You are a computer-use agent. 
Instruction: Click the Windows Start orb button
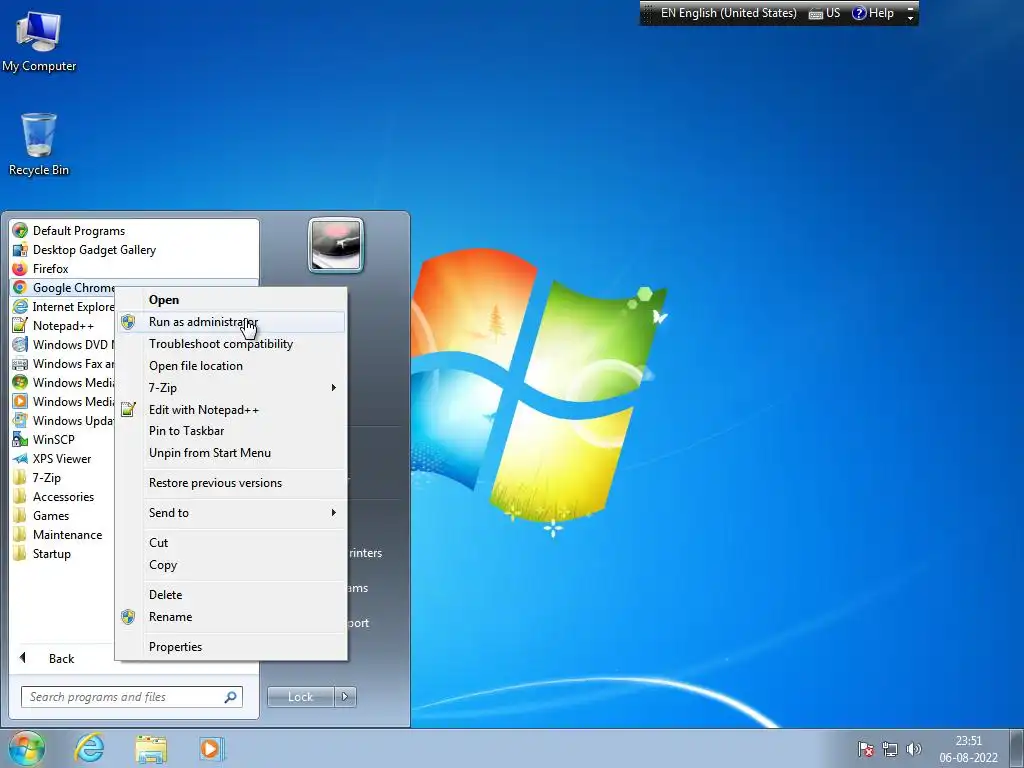27,748
